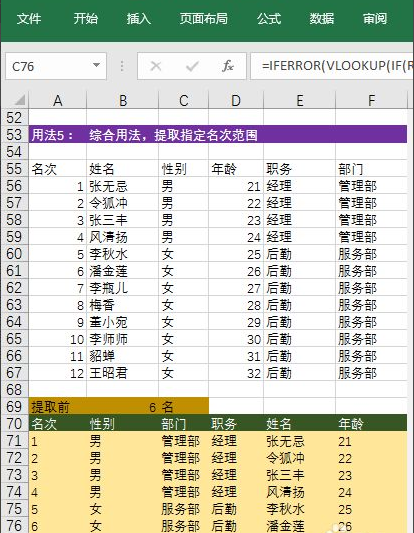Click the 名次 header cell in row 55

click(57, 169)
